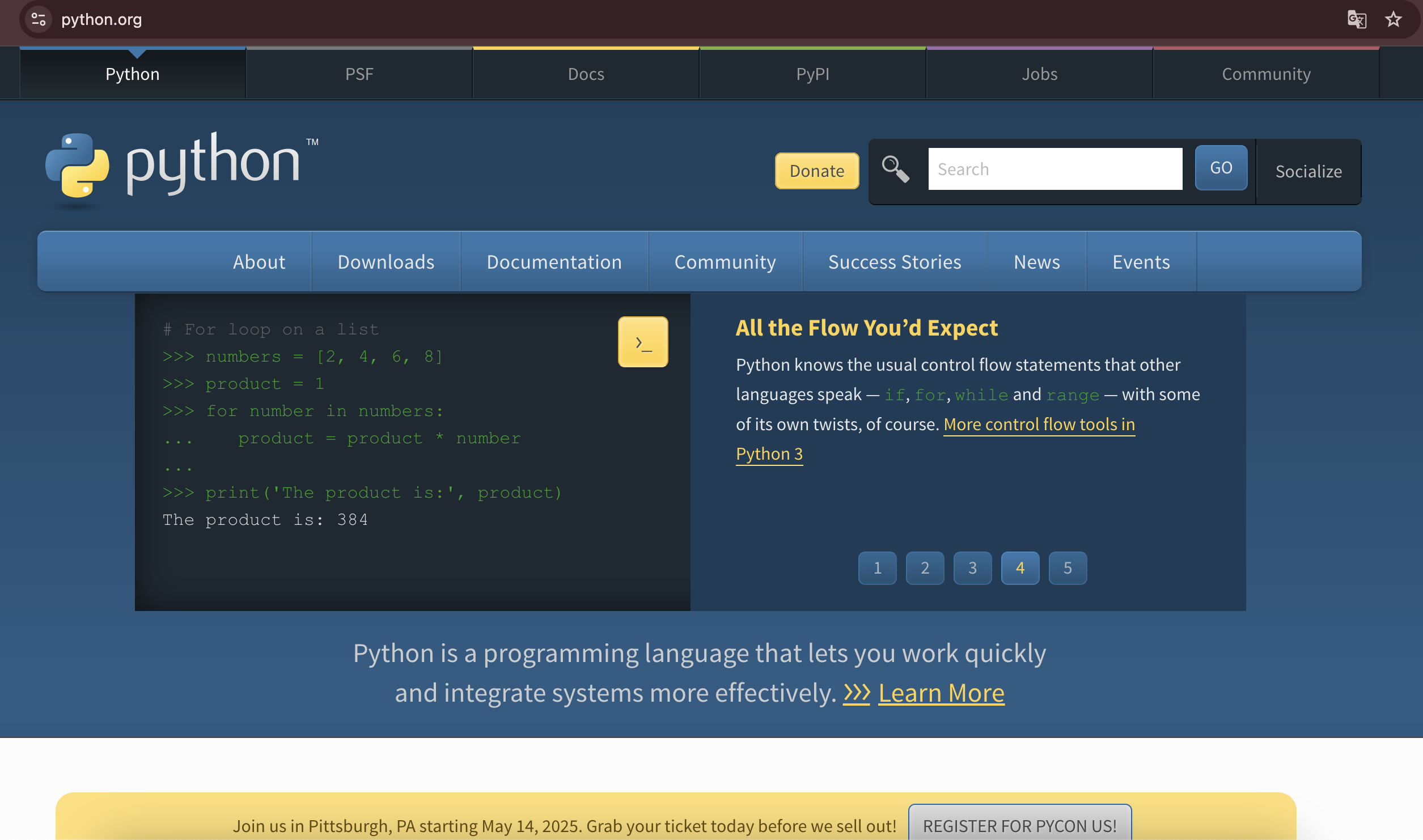Click the triple chevron before Learn More
1423x840 pixels.
(x=856, y=693)
